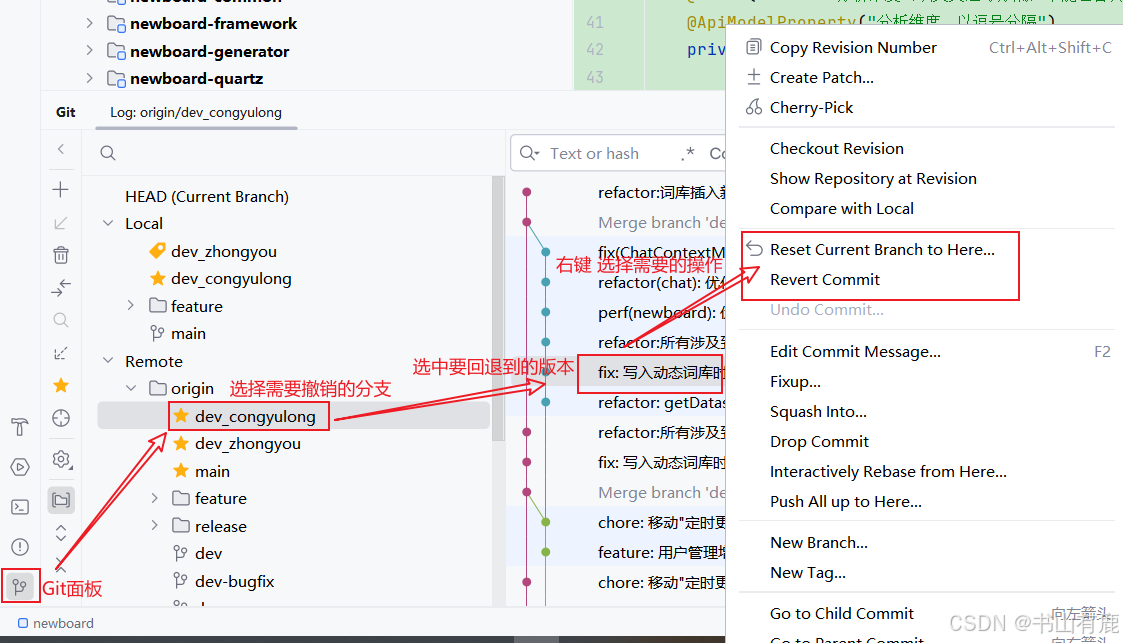Click the Navigate Log to Branch target icon
The width and height of the screenshot is (1123, 643).
coord(61,418)
